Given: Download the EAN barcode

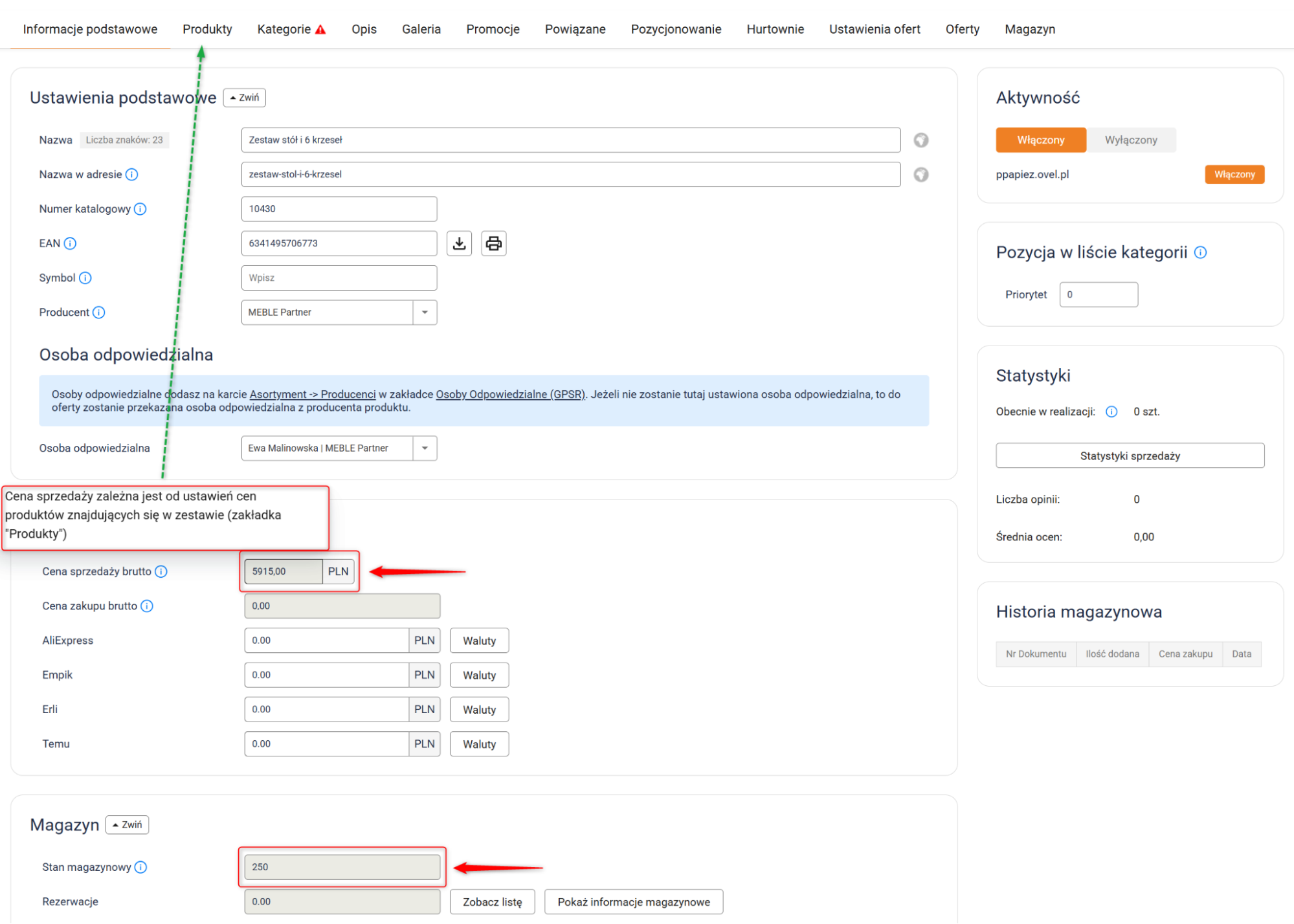Looking at the screenshot, I should click(459, 243).
